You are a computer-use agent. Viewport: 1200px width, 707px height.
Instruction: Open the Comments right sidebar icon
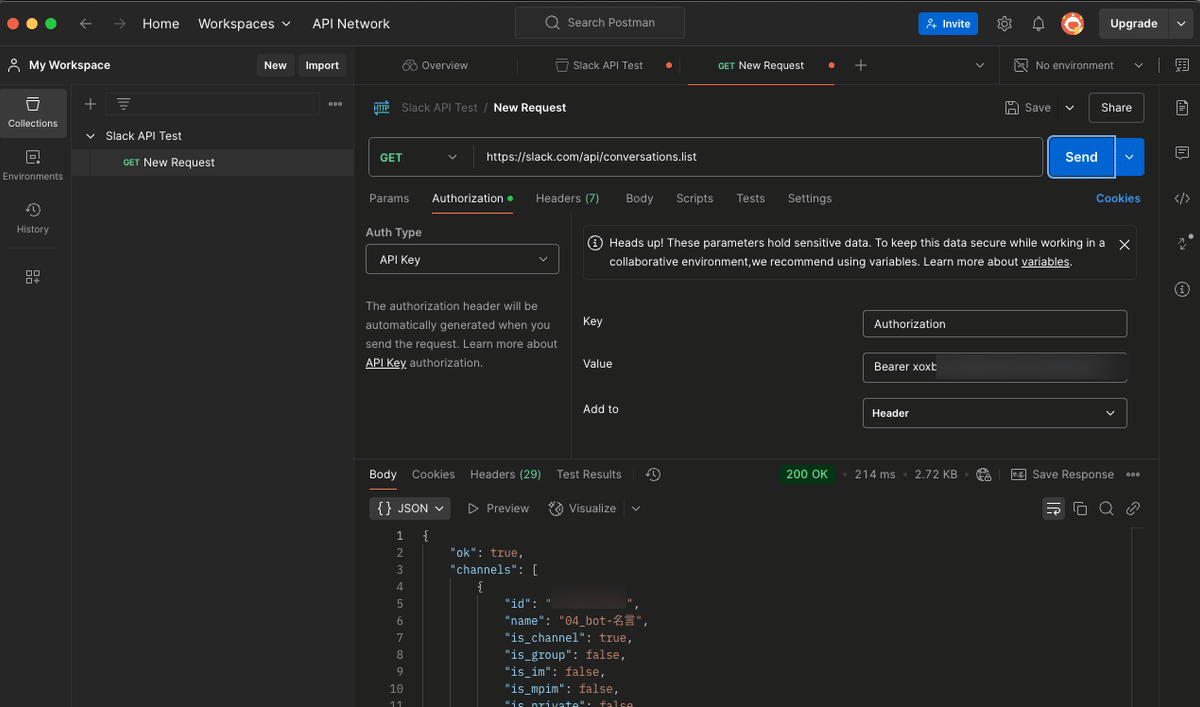pos(1182,153)
